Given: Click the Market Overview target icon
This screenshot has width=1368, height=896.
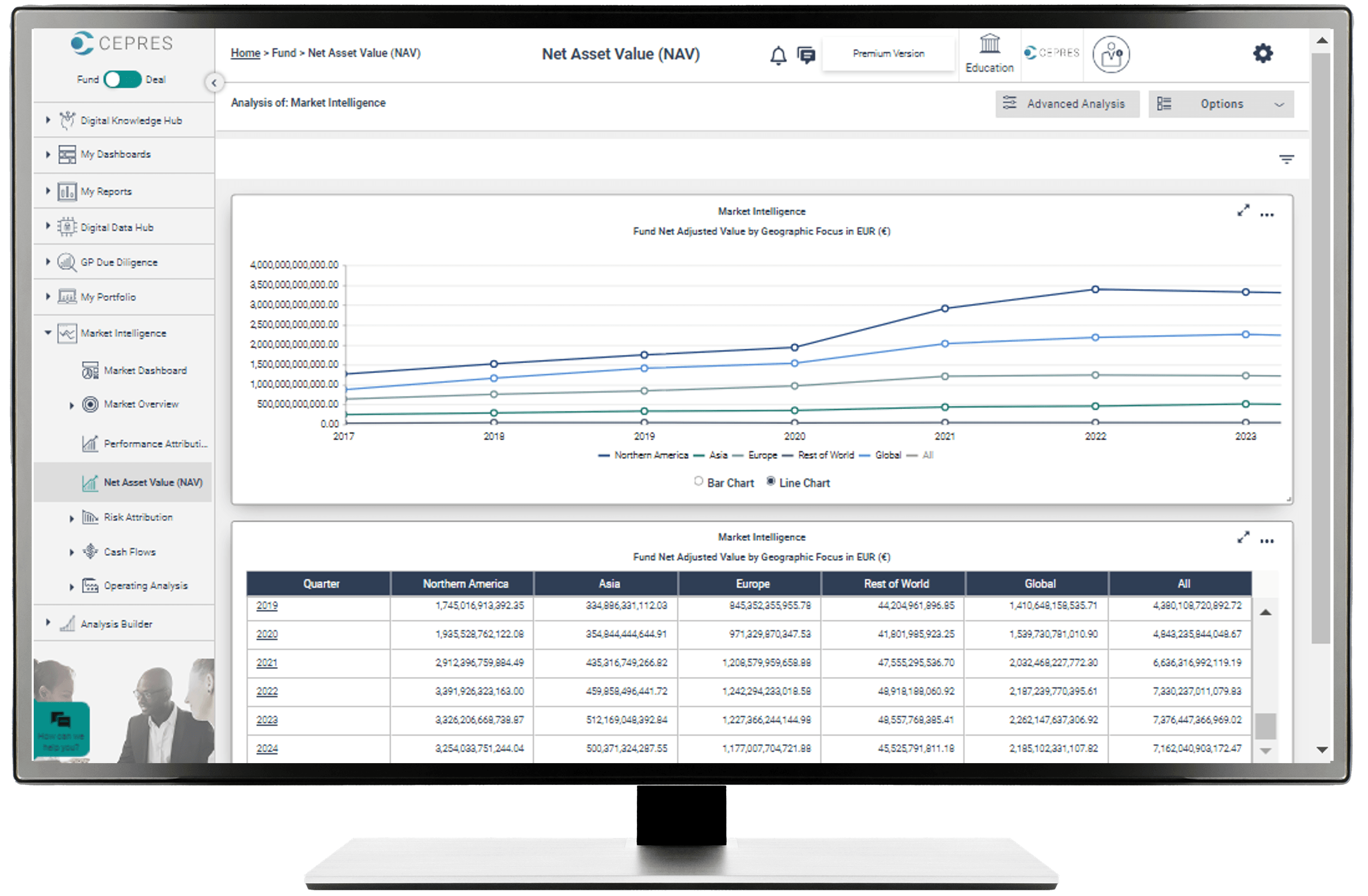Looking at the screenshot, I should point(90,405).
